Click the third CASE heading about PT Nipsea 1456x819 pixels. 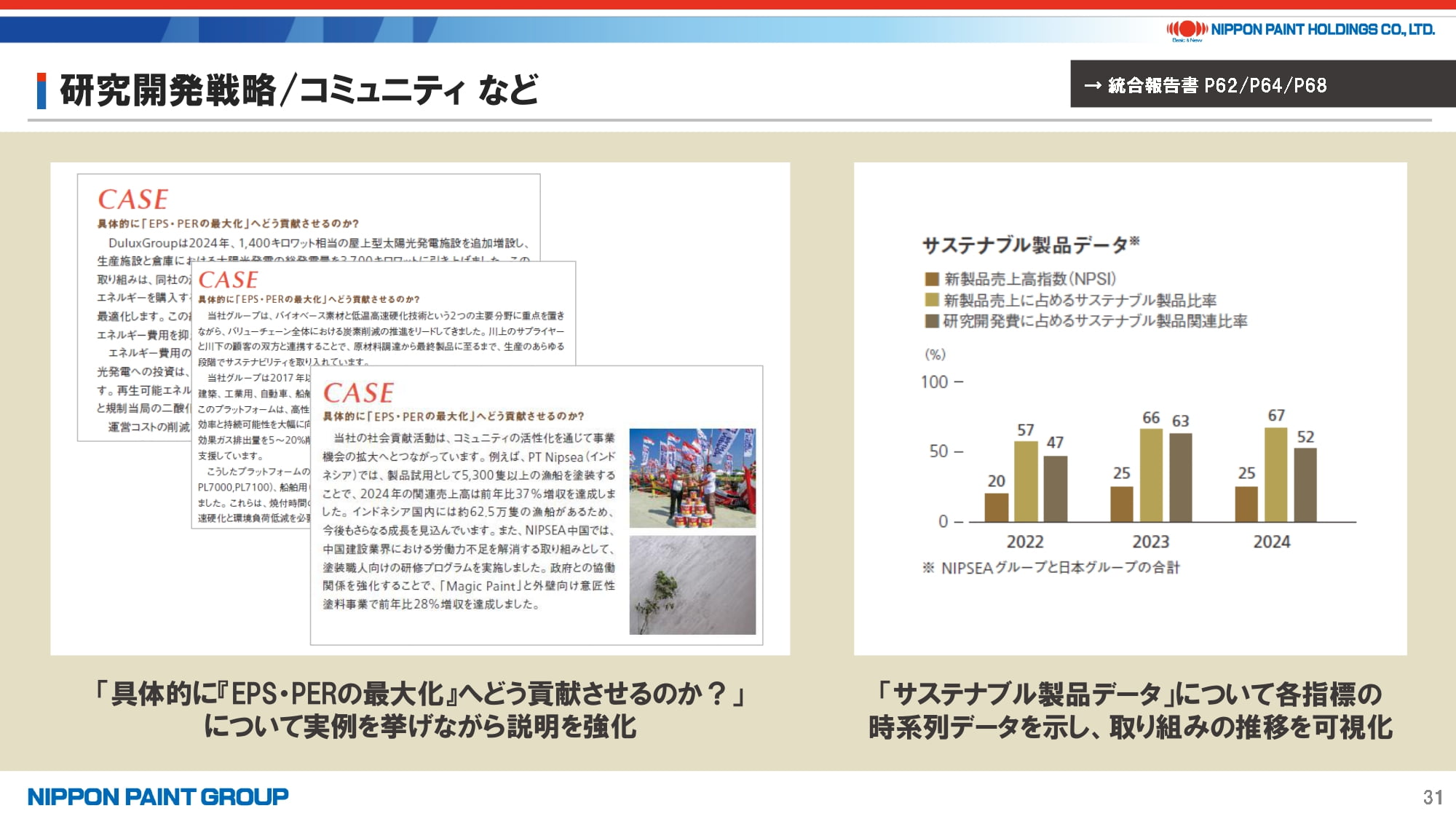coord(358,393)
